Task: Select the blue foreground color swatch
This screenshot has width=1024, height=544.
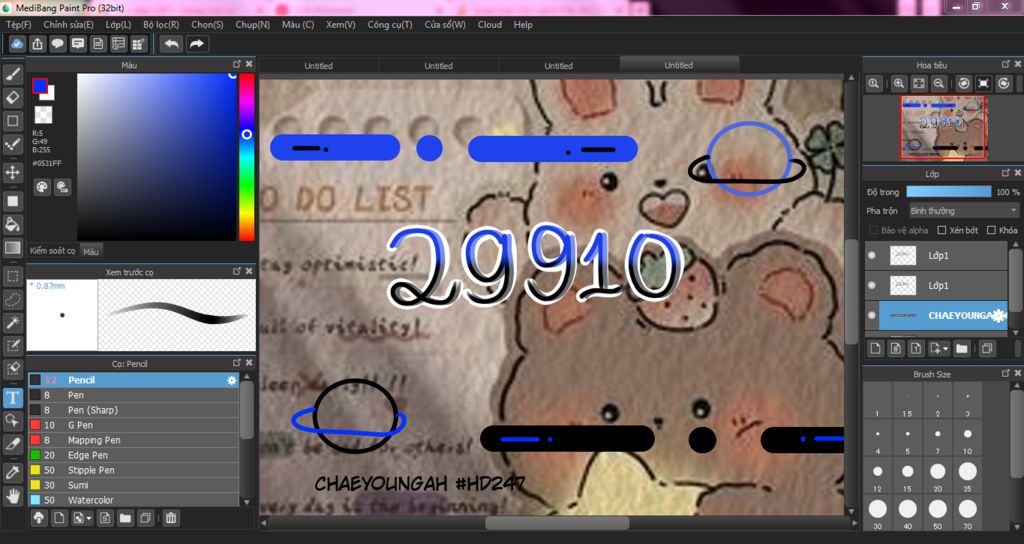Action: pyautogui.click(x=40, y=86)
